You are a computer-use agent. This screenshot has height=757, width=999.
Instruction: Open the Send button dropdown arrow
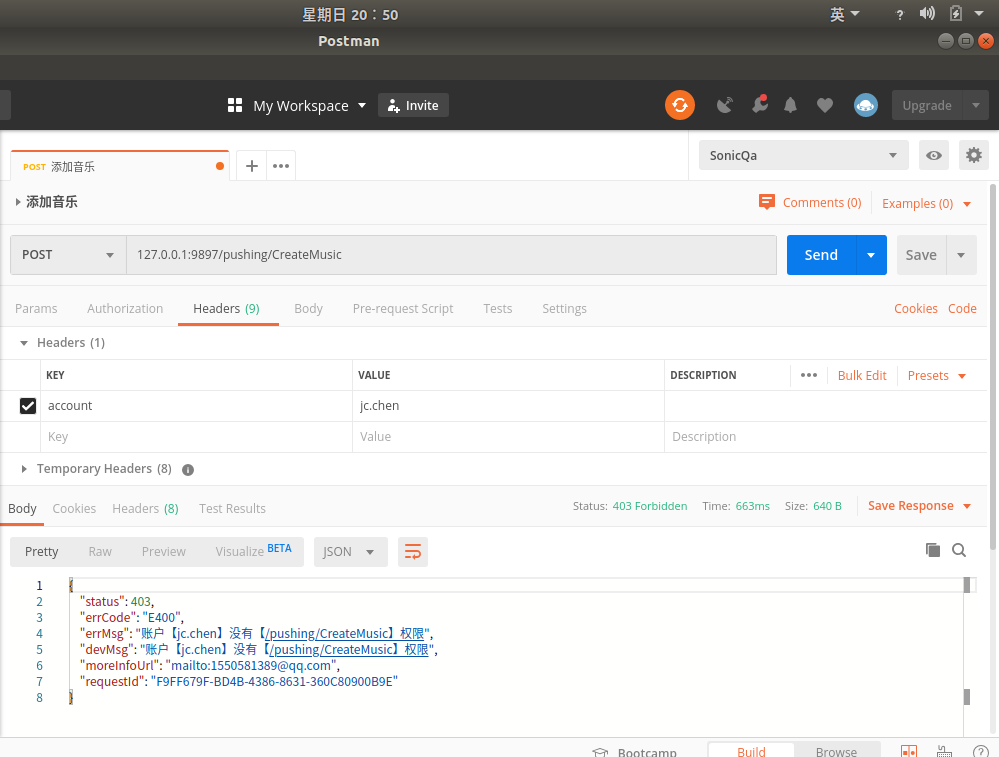[871, 255]
